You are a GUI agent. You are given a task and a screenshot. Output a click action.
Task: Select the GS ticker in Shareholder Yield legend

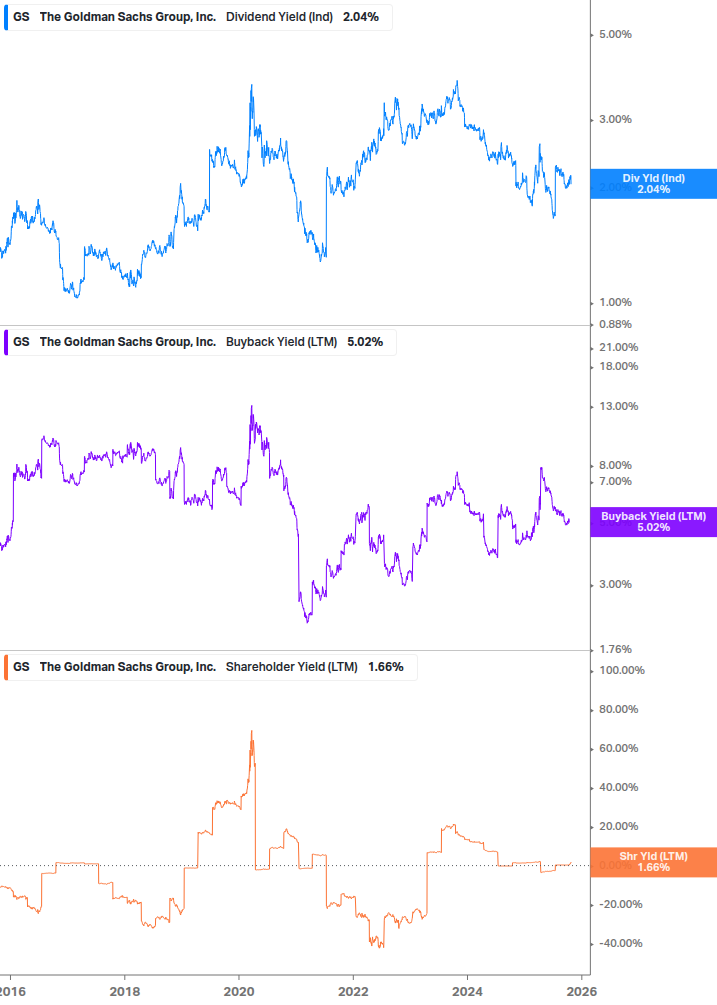point(21,667)
